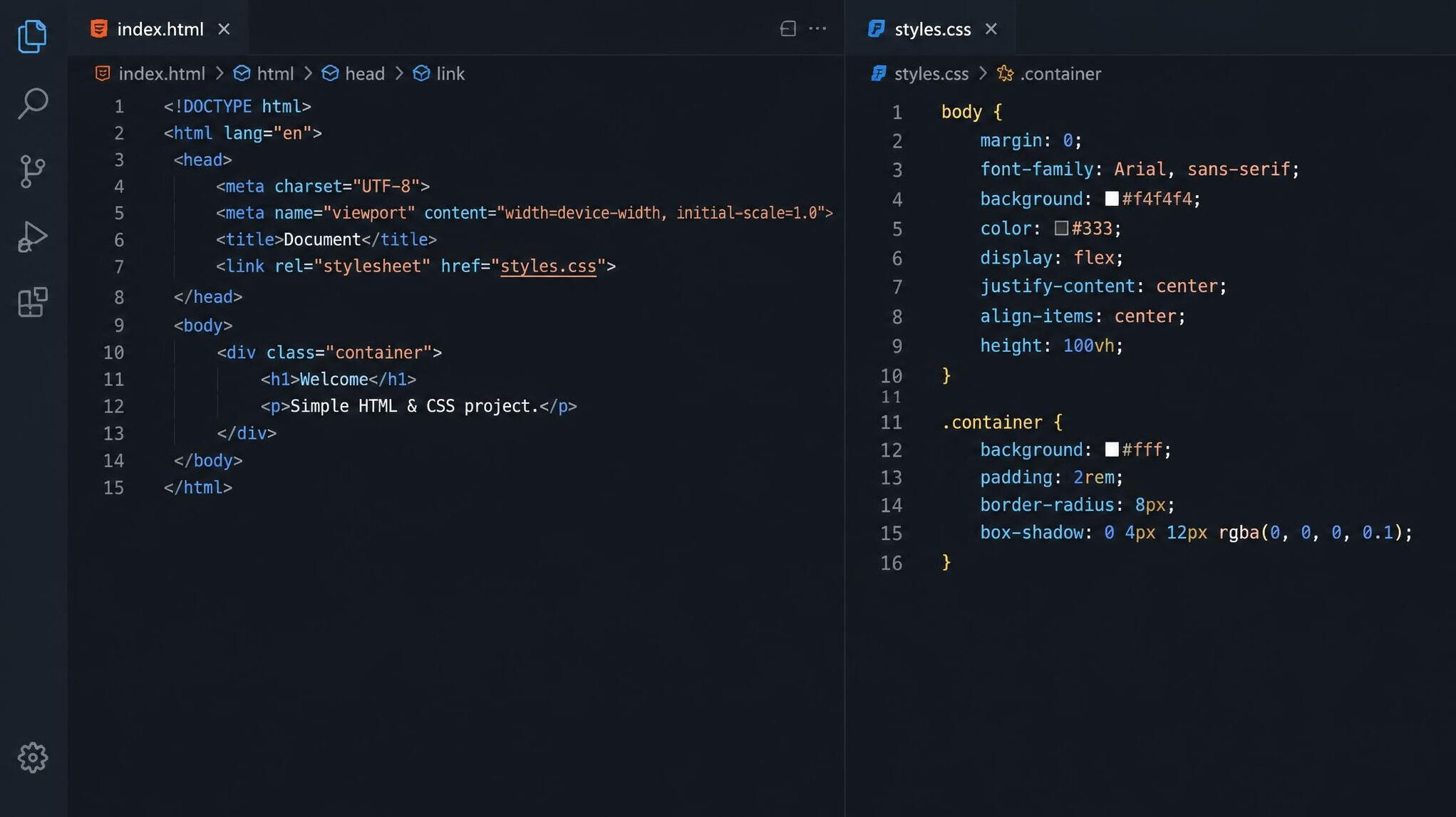The image size is (1456, 817).
Task: Open the Extensions marketplace
Action: coord(32,303)
